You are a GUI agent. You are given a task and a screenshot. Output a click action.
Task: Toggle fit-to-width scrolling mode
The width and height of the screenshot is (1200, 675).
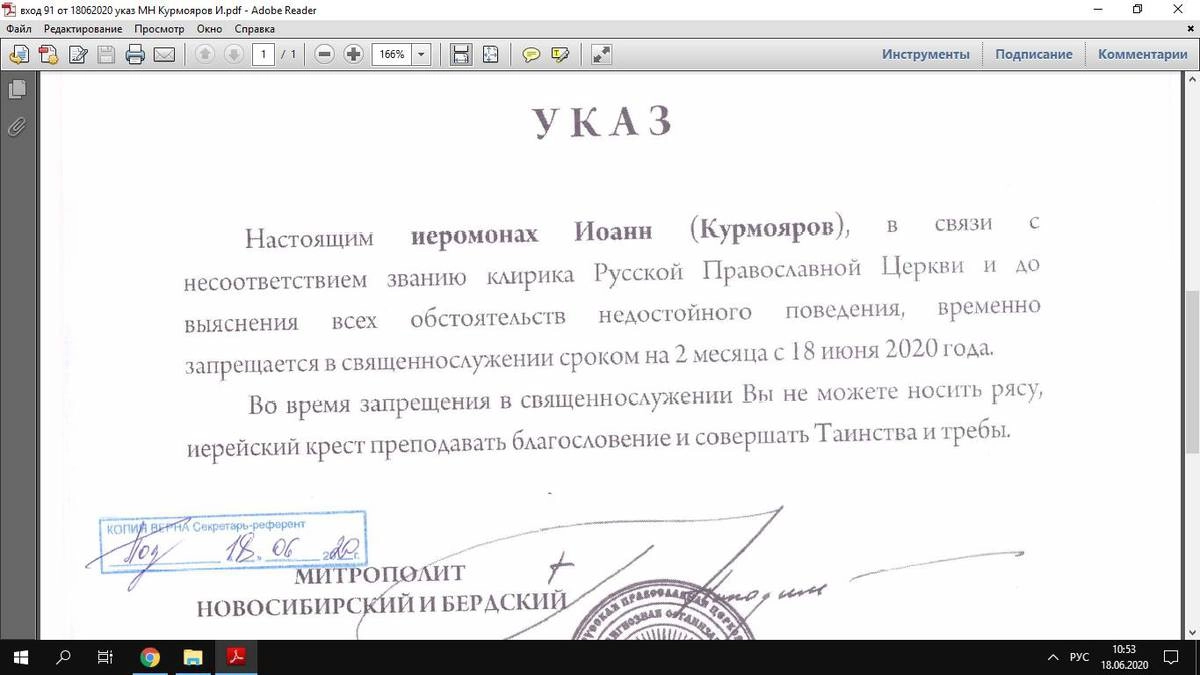click(x=461, y=55)
